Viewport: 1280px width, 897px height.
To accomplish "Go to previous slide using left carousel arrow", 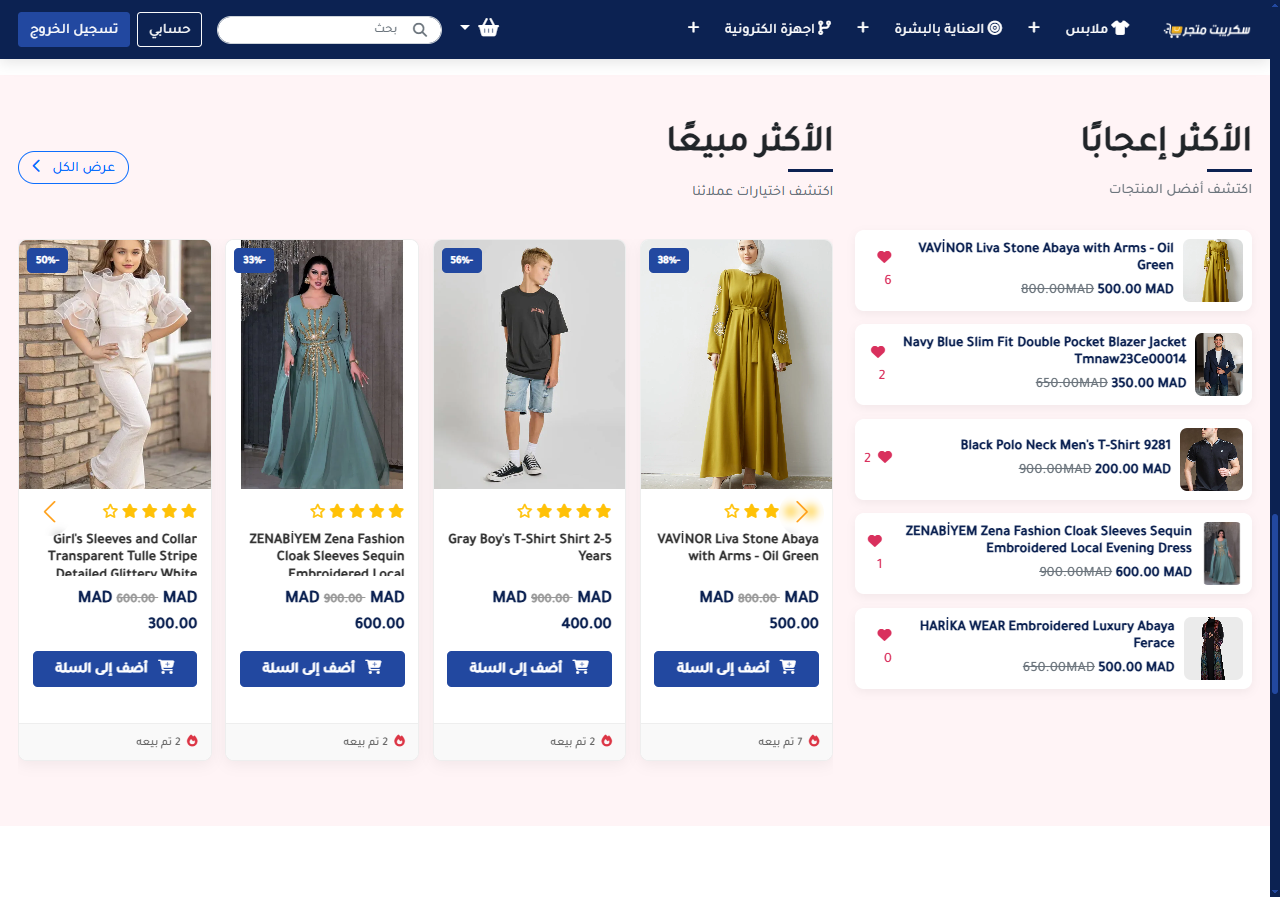I will point(50,512).
